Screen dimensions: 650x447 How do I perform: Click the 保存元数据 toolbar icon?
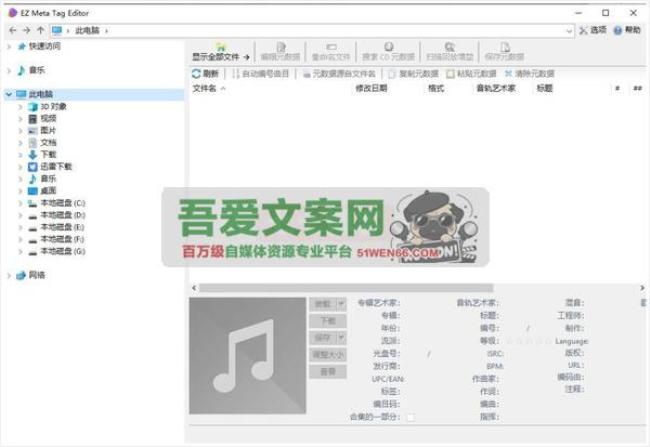(x=504, y=52)
